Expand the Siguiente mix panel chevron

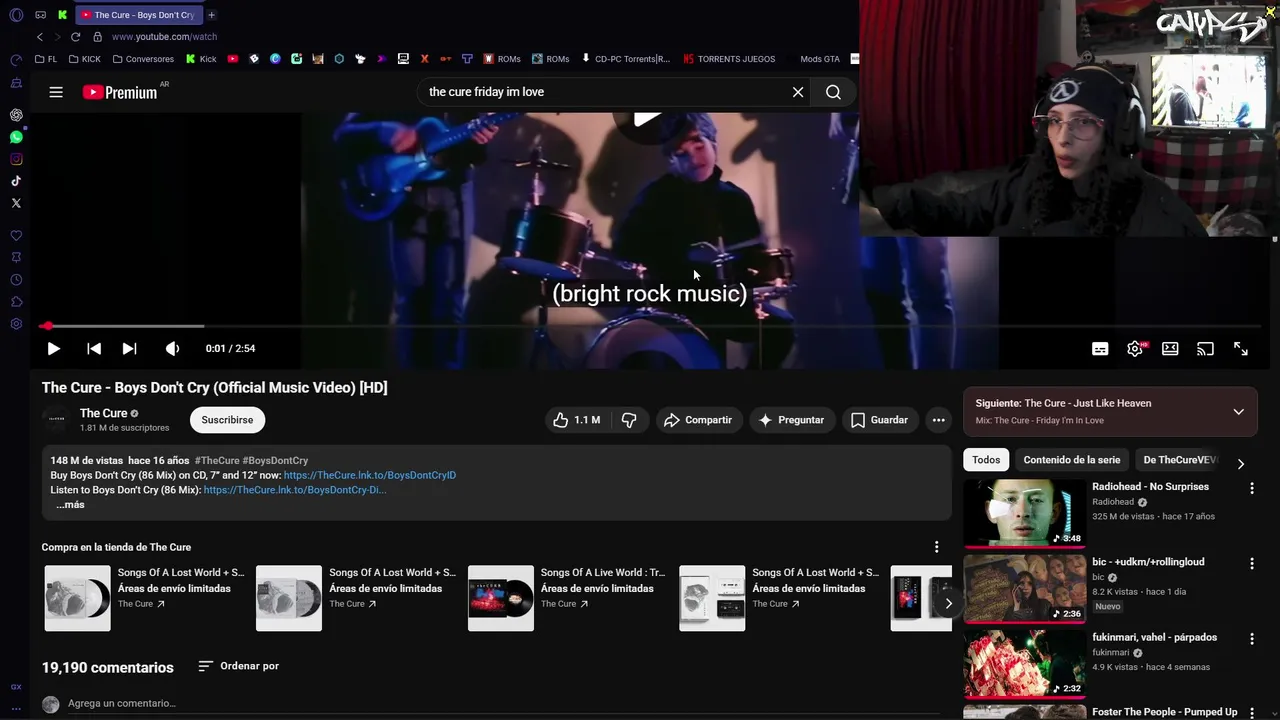pos(1238,412)
